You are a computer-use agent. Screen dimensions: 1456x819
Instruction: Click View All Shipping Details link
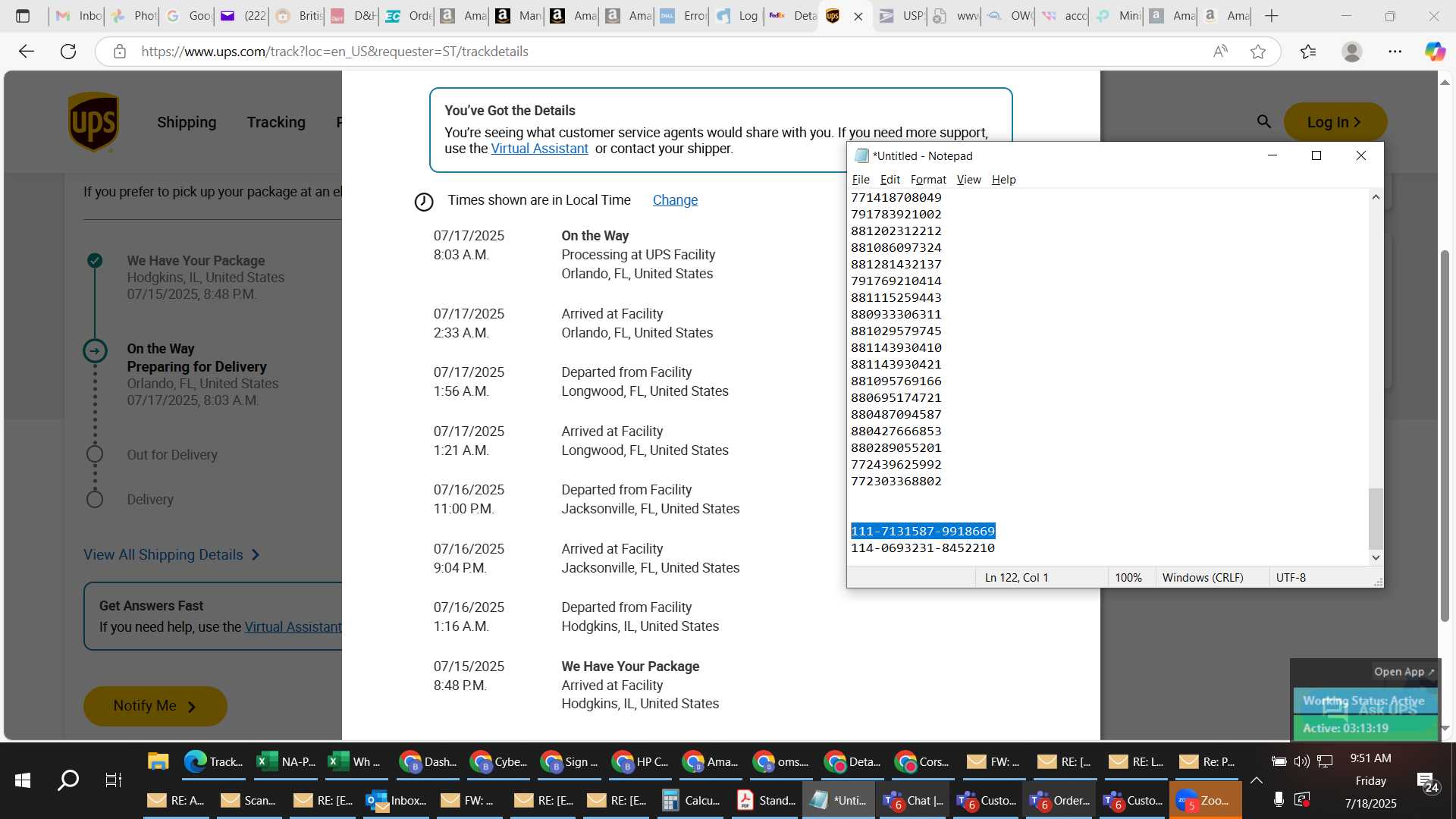(x=163, y=555)
